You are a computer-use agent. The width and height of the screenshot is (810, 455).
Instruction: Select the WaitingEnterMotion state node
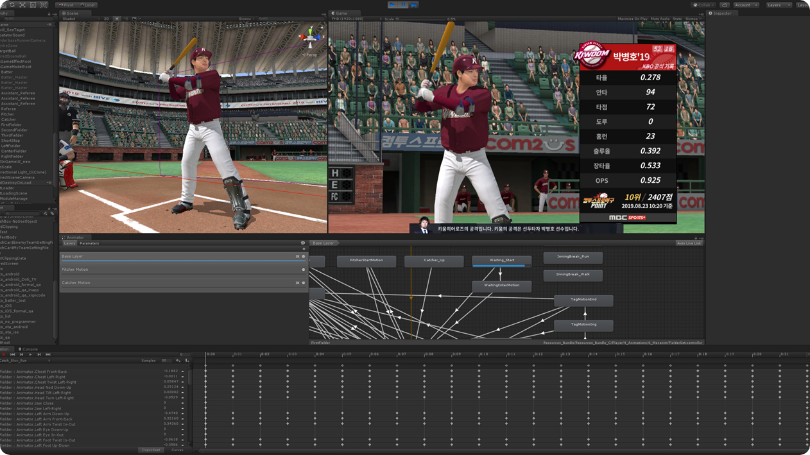pos(502,286)
